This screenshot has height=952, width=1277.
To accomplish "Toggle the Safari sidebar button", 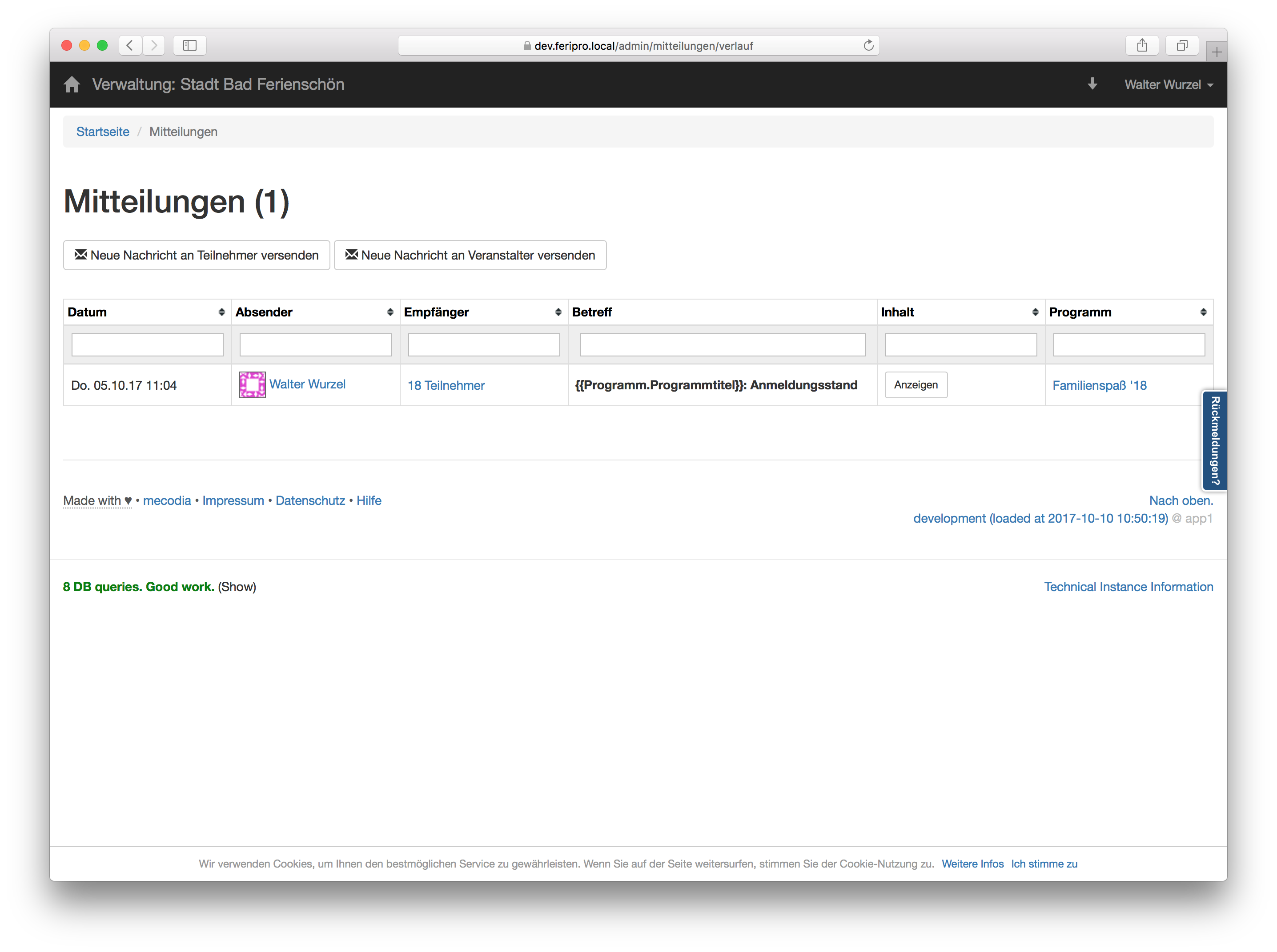I will 190,45.
